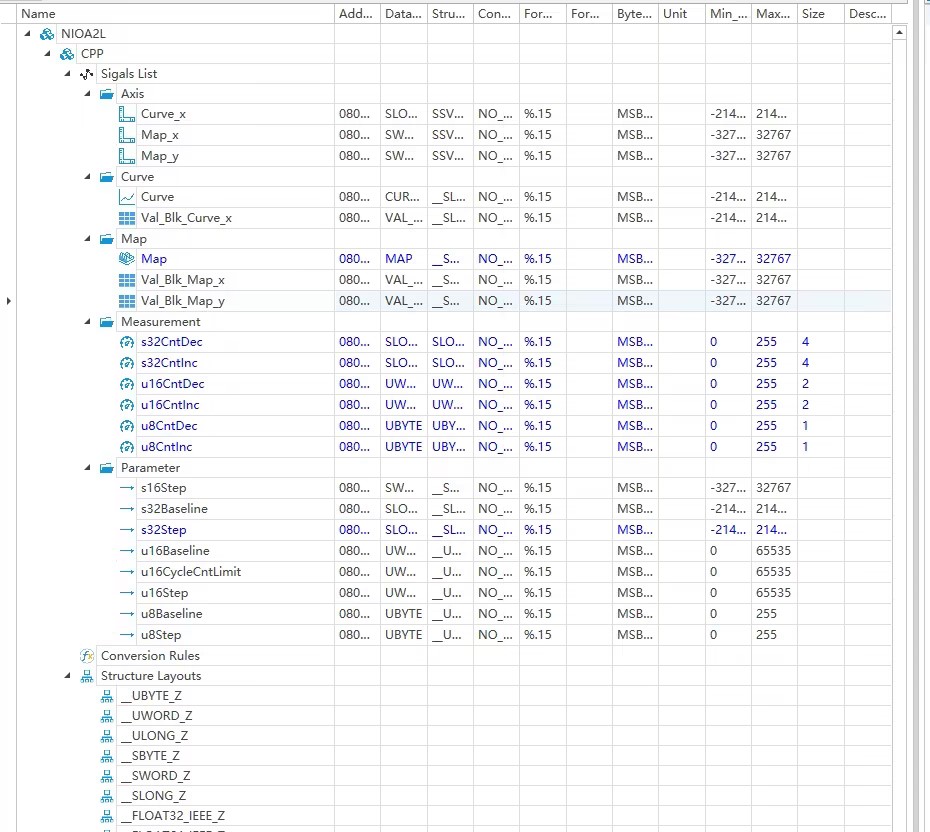Collapse the Curve folder
Screen dimensions: 930x832
(x=88, y=177)
